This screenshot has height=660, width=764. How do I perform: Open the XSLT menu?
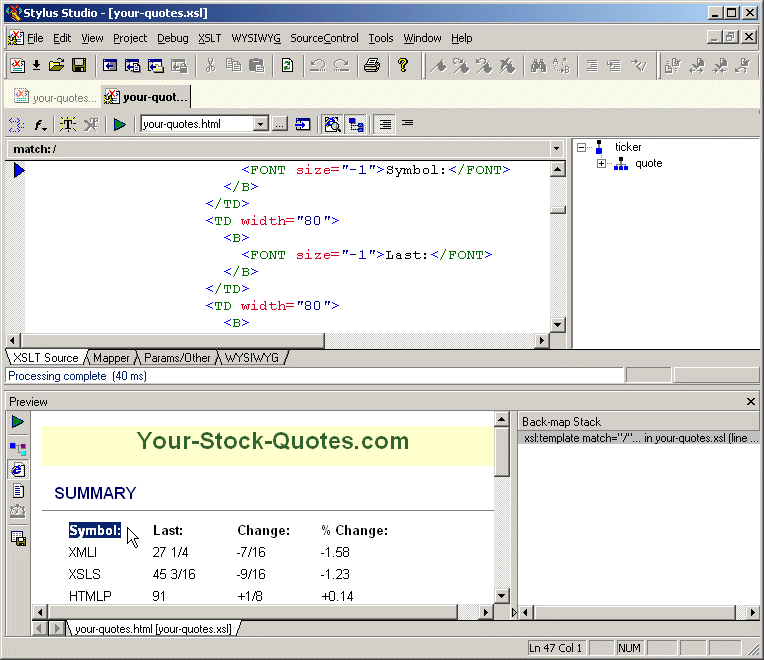209,38
